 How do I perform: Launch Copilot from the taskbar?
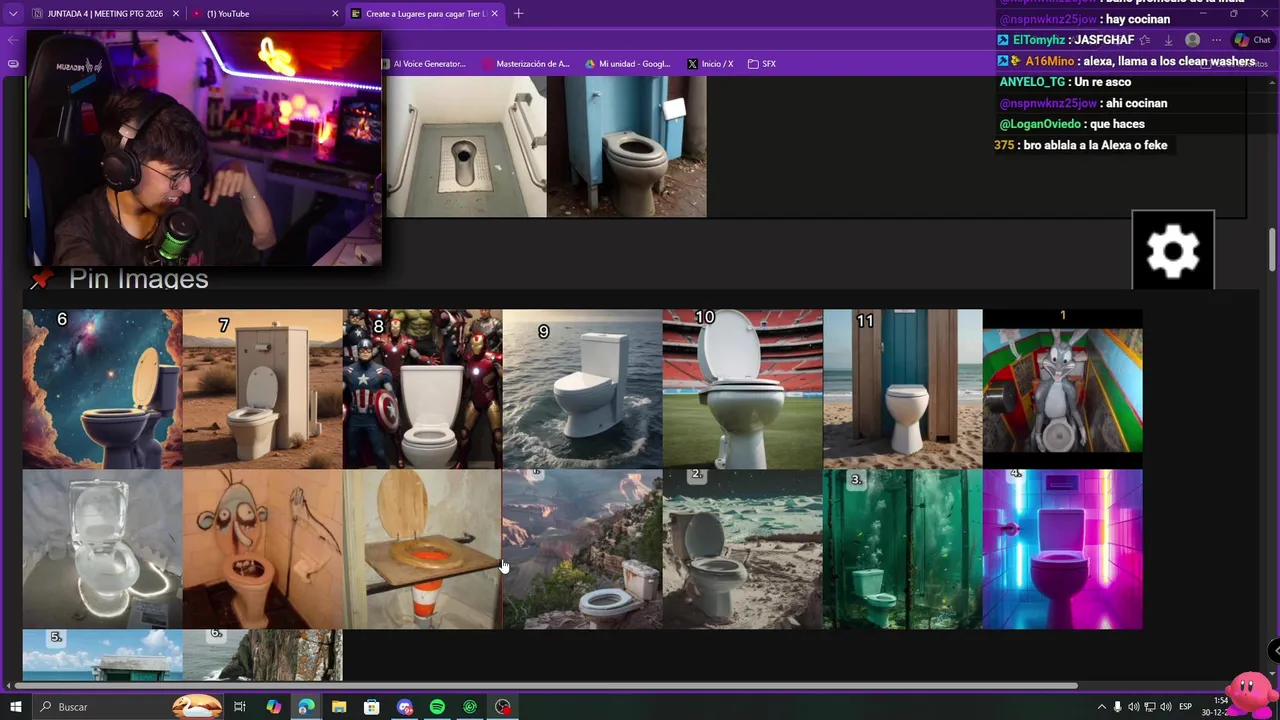(x=274, y=707)
